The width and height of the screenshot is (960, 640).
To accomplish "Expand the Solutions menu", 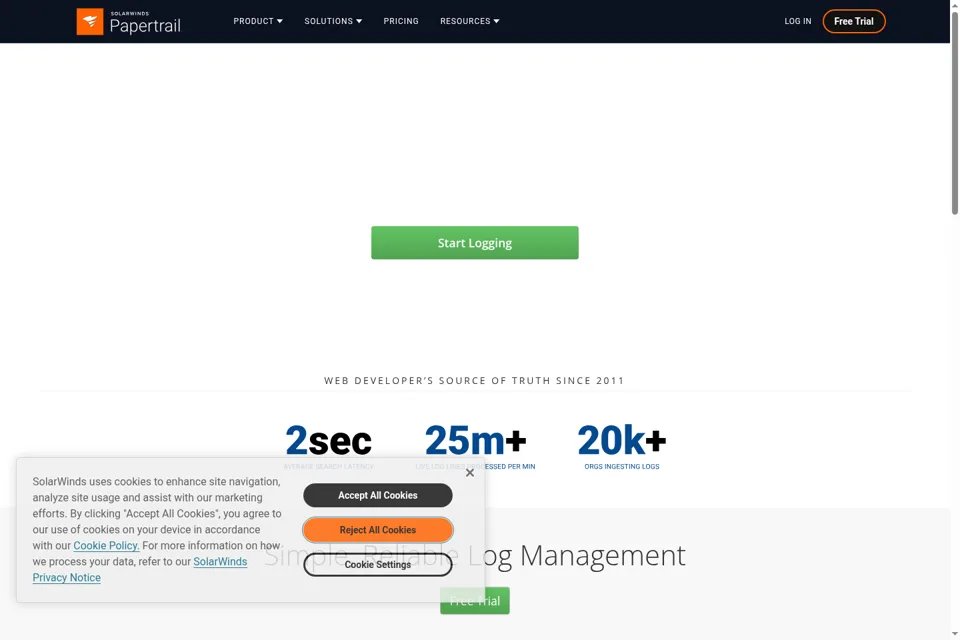I will (x=333, y=21).
